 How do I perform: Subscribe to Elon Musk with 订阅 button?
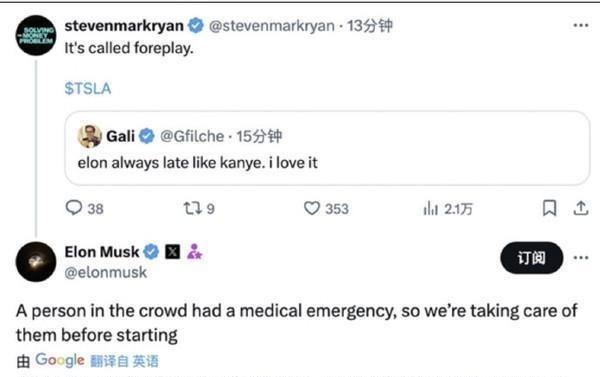point(532,258)
